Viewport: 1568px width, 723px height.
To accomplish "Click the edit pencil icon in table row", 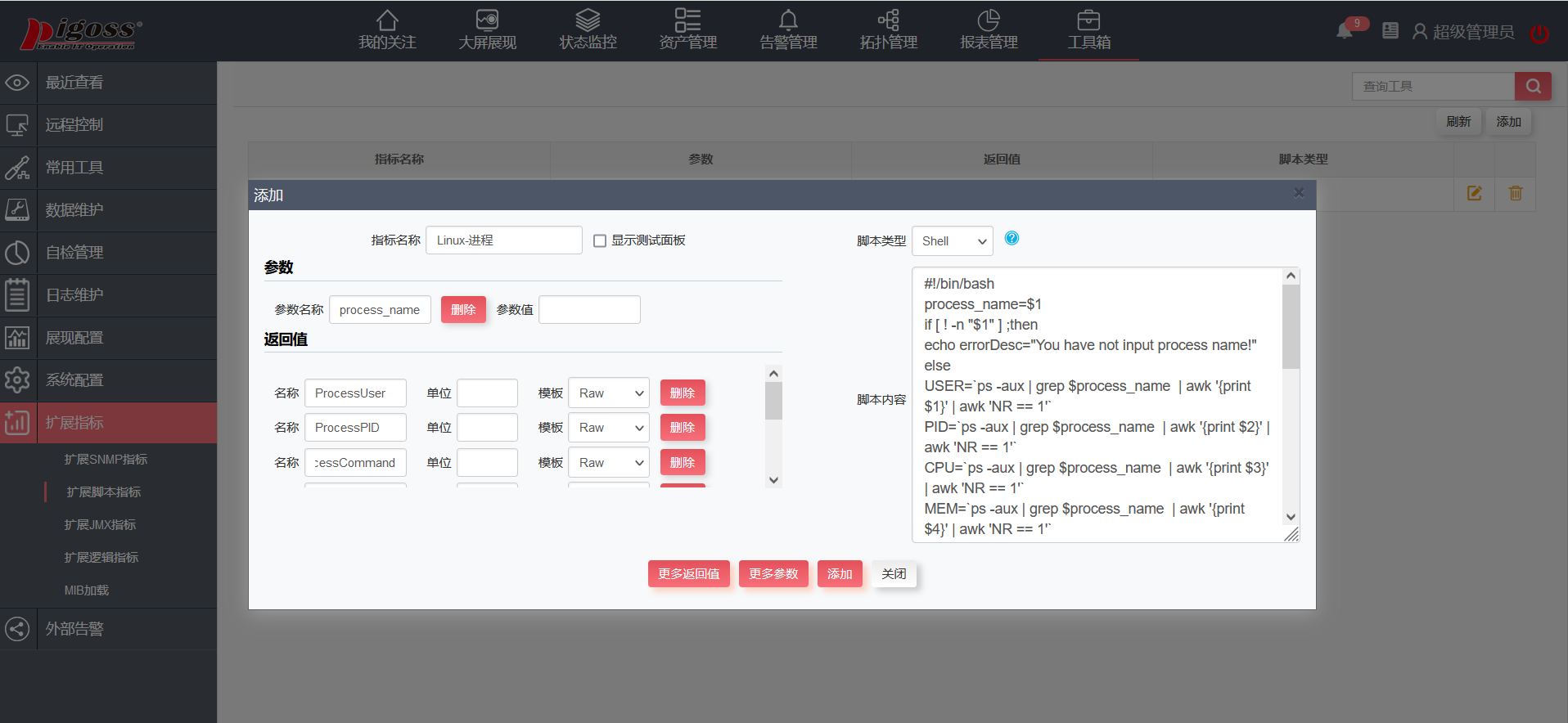I will (1474, 194).
